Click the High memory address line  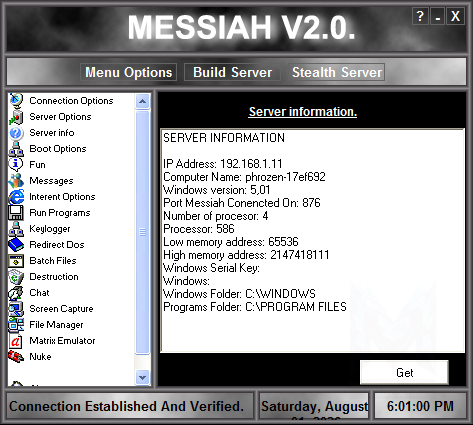tap(246, 255)
